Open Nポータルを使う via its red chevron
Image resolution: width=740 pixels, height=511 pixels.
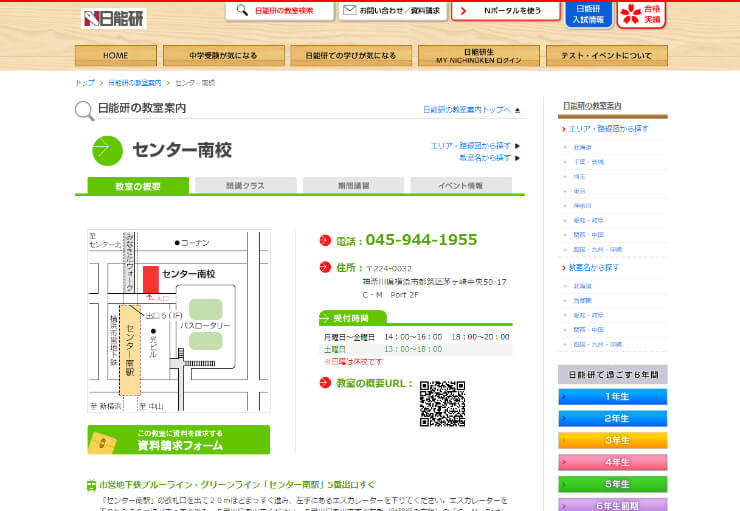(x=463, y=10)
